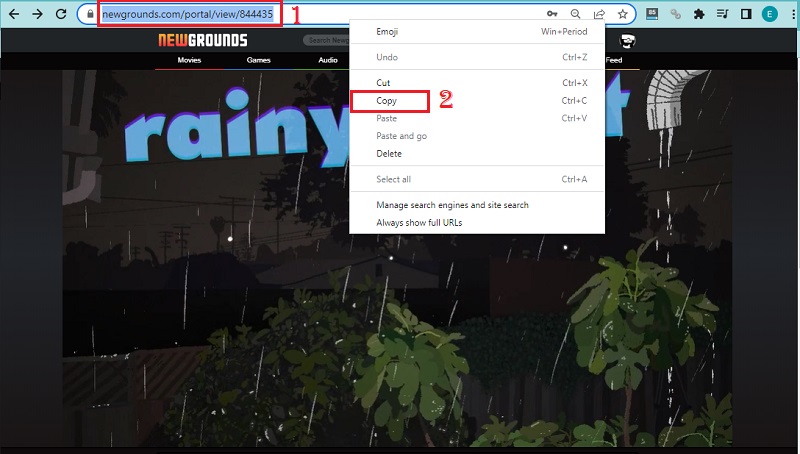Open the profile avatar labeled E
Image resolution: width=800 pixels, height=454 pixels.
coord(769,14)
